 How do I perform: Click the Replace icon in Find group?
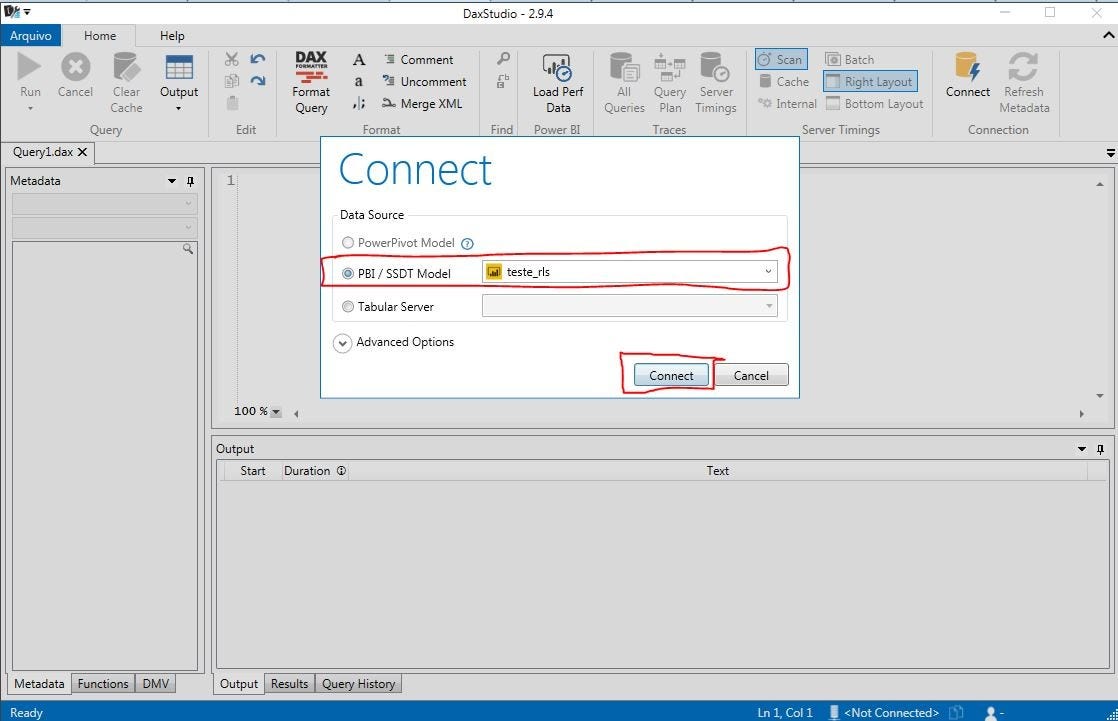pos(503,81)
